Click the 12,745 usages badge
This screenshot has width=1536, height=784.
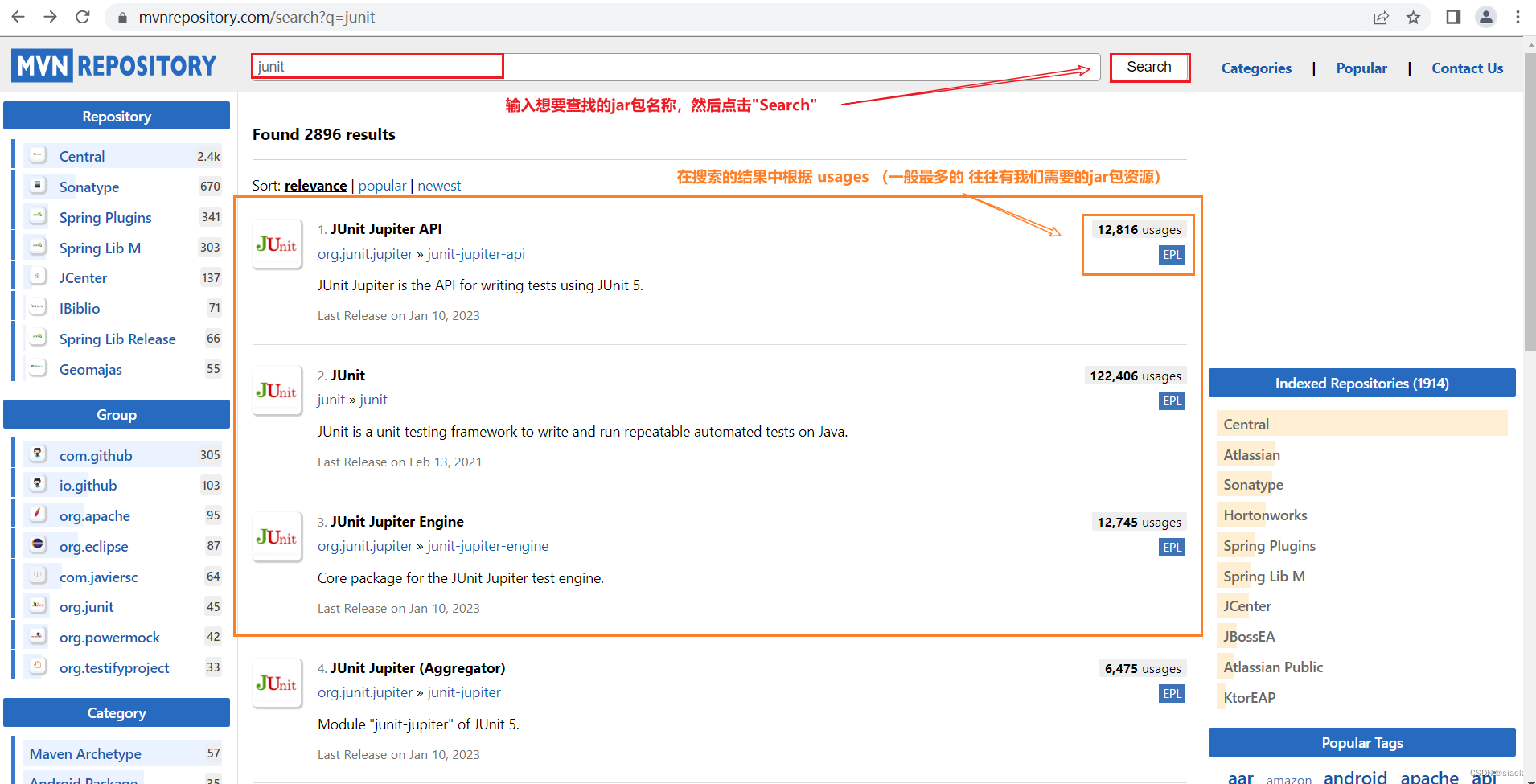[x=1140, y=523]
